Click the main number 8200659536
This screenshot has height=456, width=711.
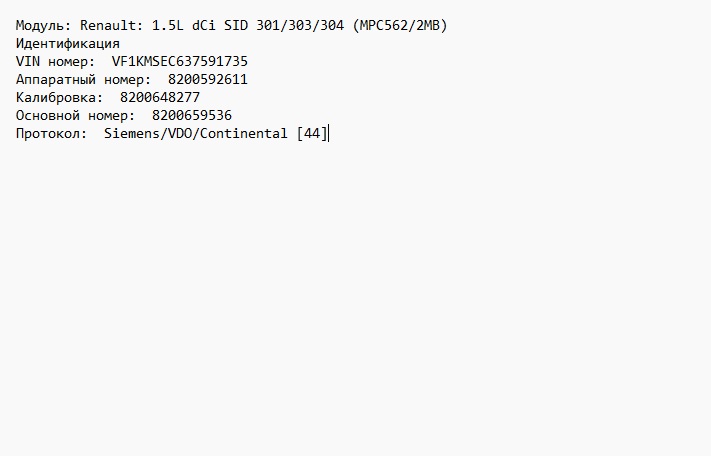click(192, 115)
